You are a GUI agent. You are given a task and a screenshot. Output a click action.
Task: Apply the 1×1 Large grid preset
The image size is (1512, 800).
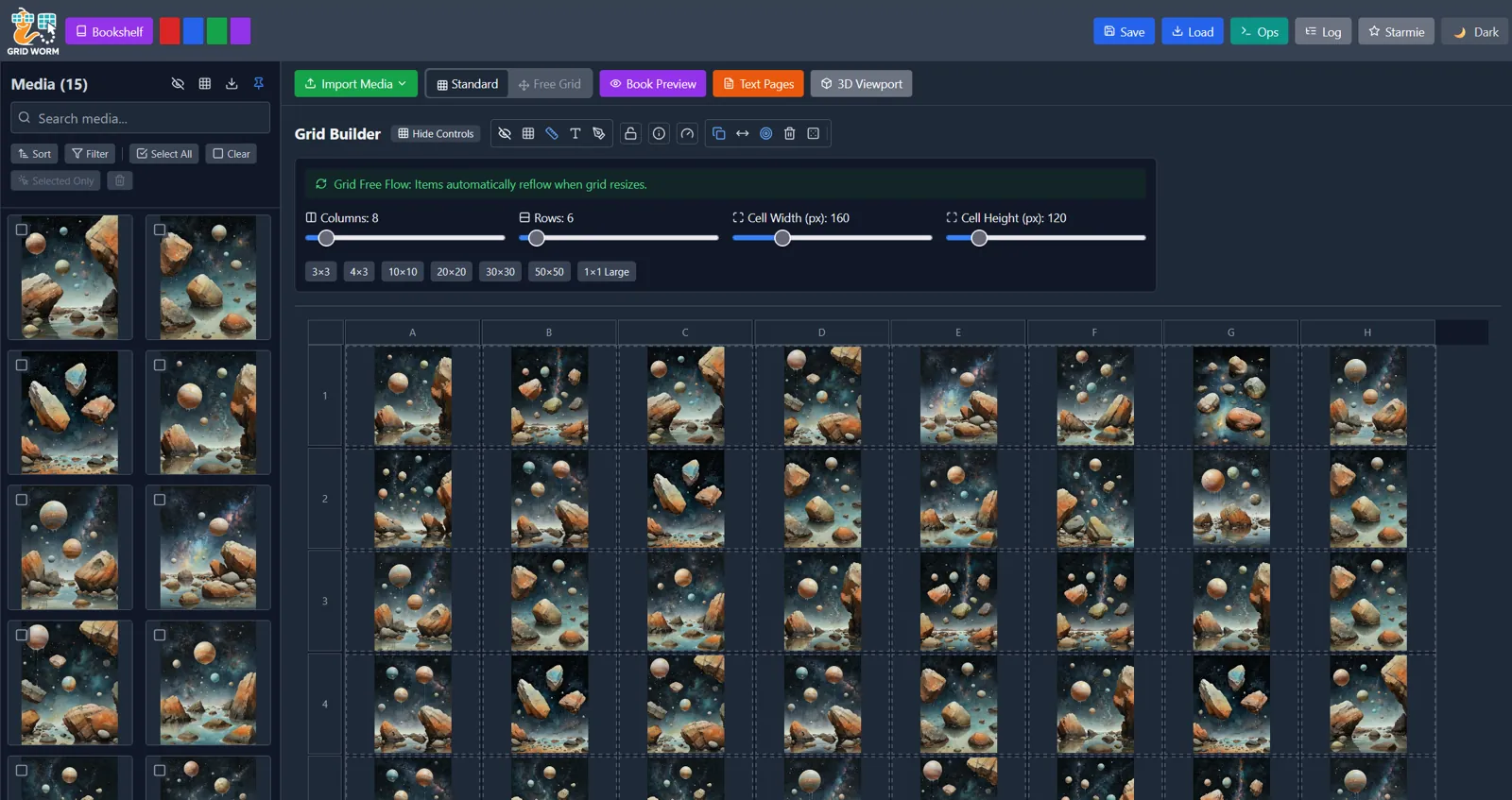click(607, 272)
